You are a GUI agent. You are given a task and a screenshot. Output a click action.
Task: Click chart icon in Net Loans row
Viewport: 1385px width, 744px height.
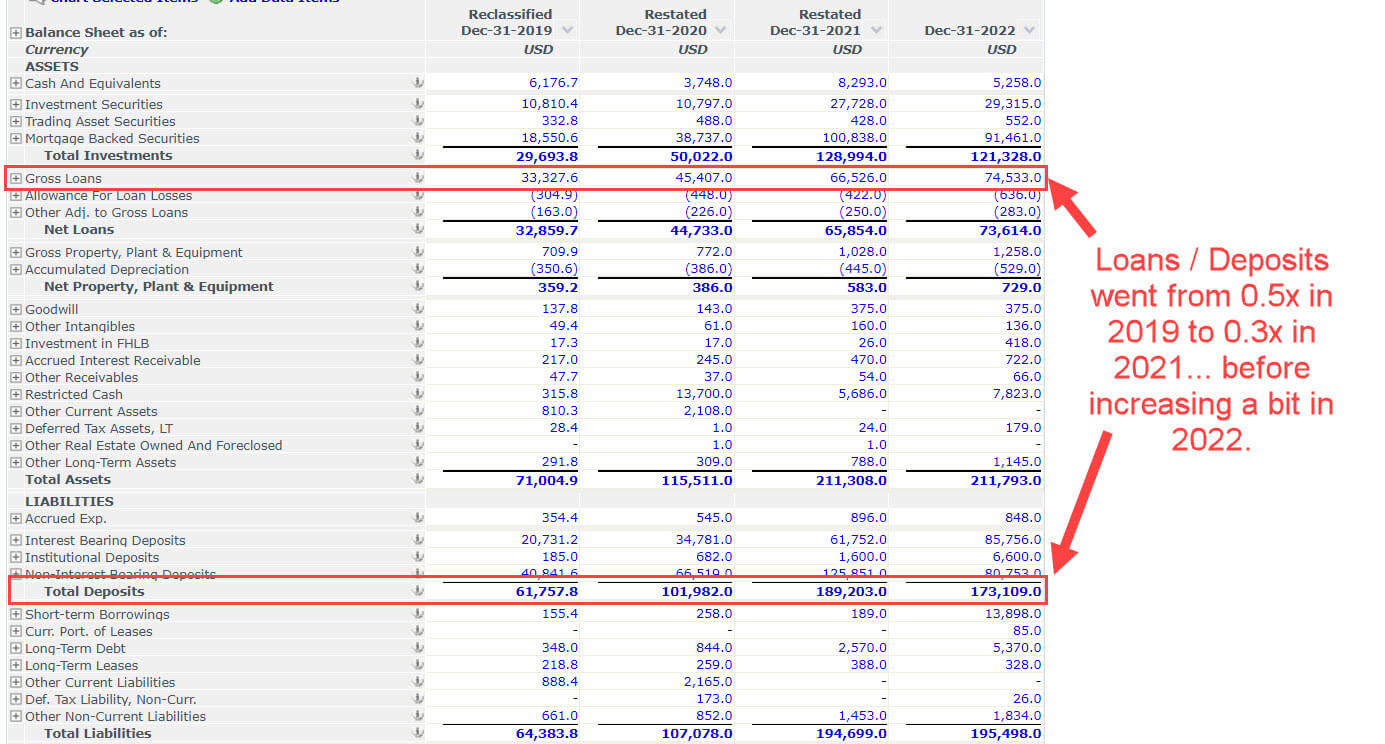click(x=418, y=229)
